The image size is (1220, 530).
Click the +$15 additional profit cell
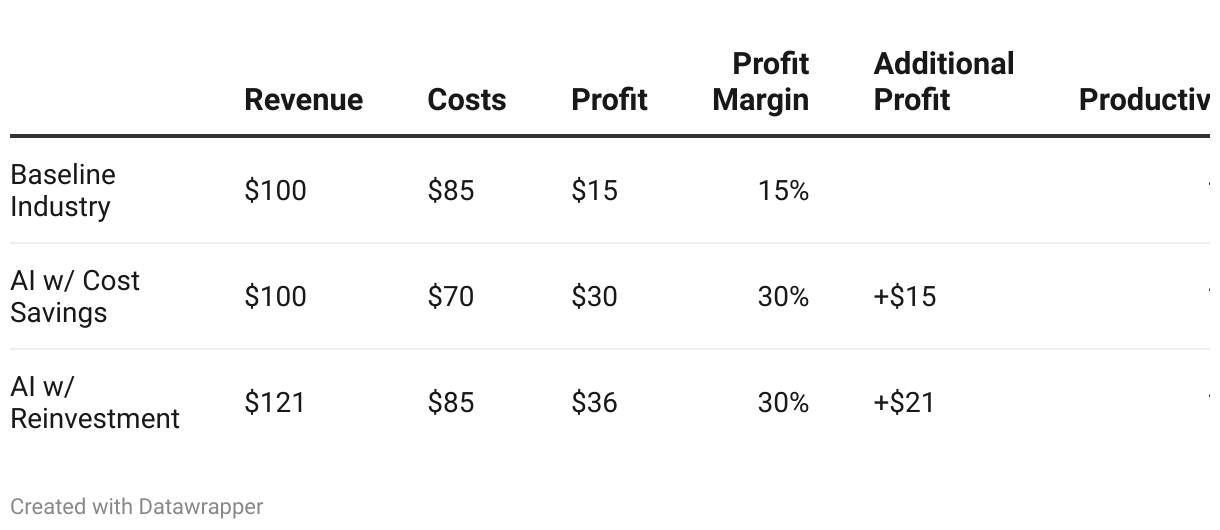point(905,296)
